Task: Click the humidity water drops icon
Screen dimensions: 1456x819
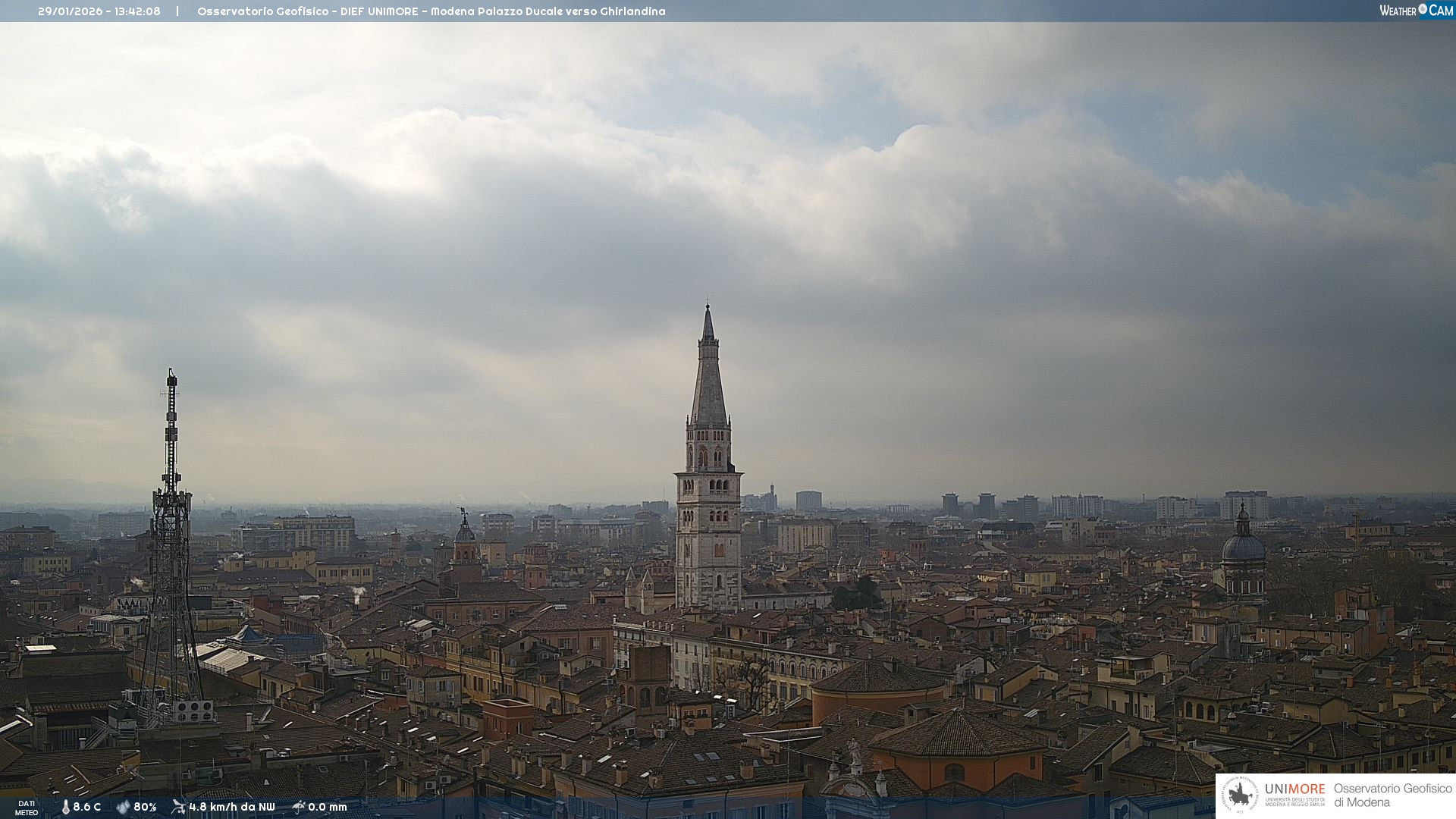Action: pos(123,807)
